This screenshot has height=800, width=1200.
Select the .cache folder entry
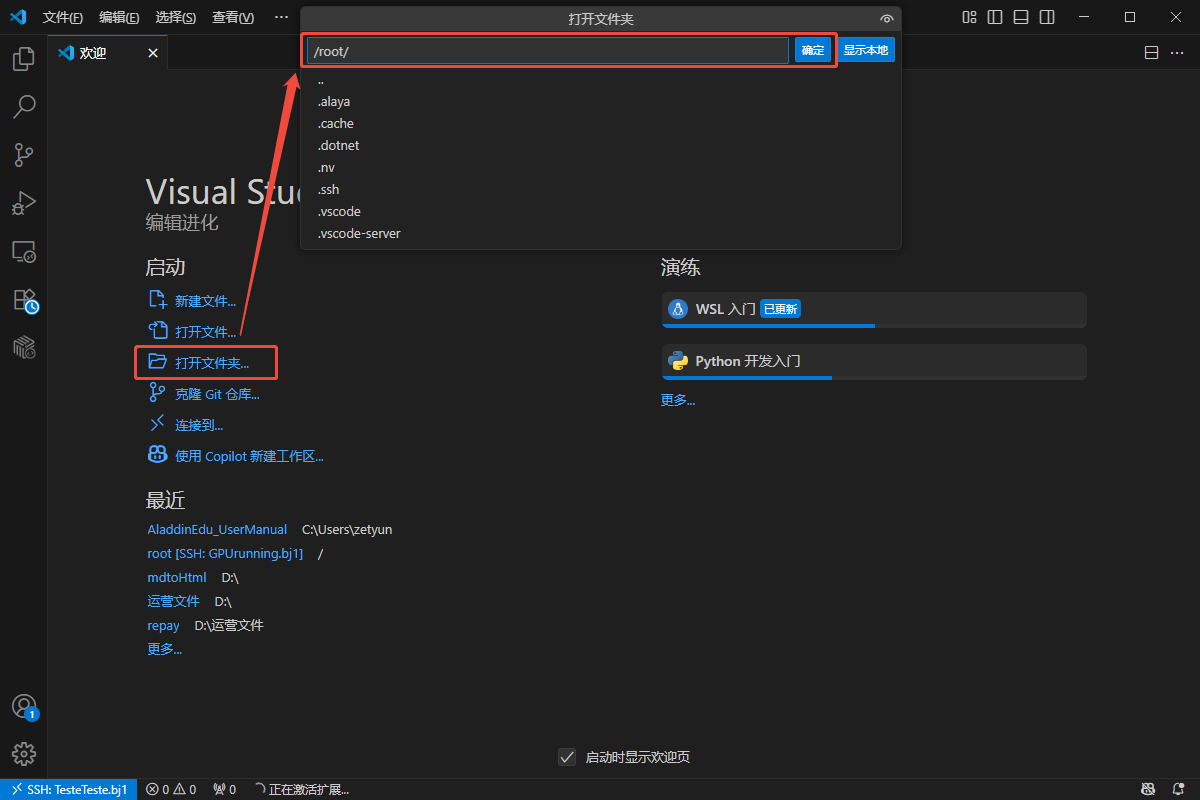click(x=601, y=124)
